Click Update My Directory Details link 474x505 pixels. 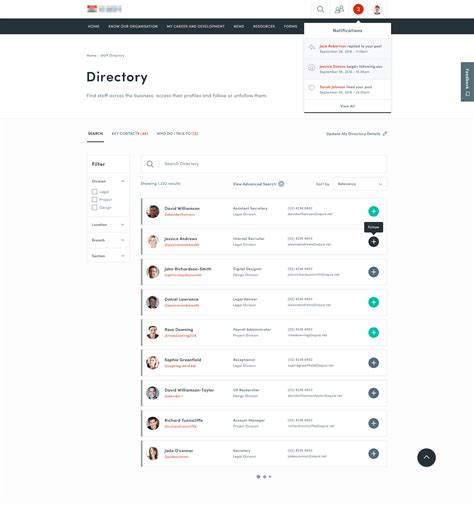click(x=353, y=134)
